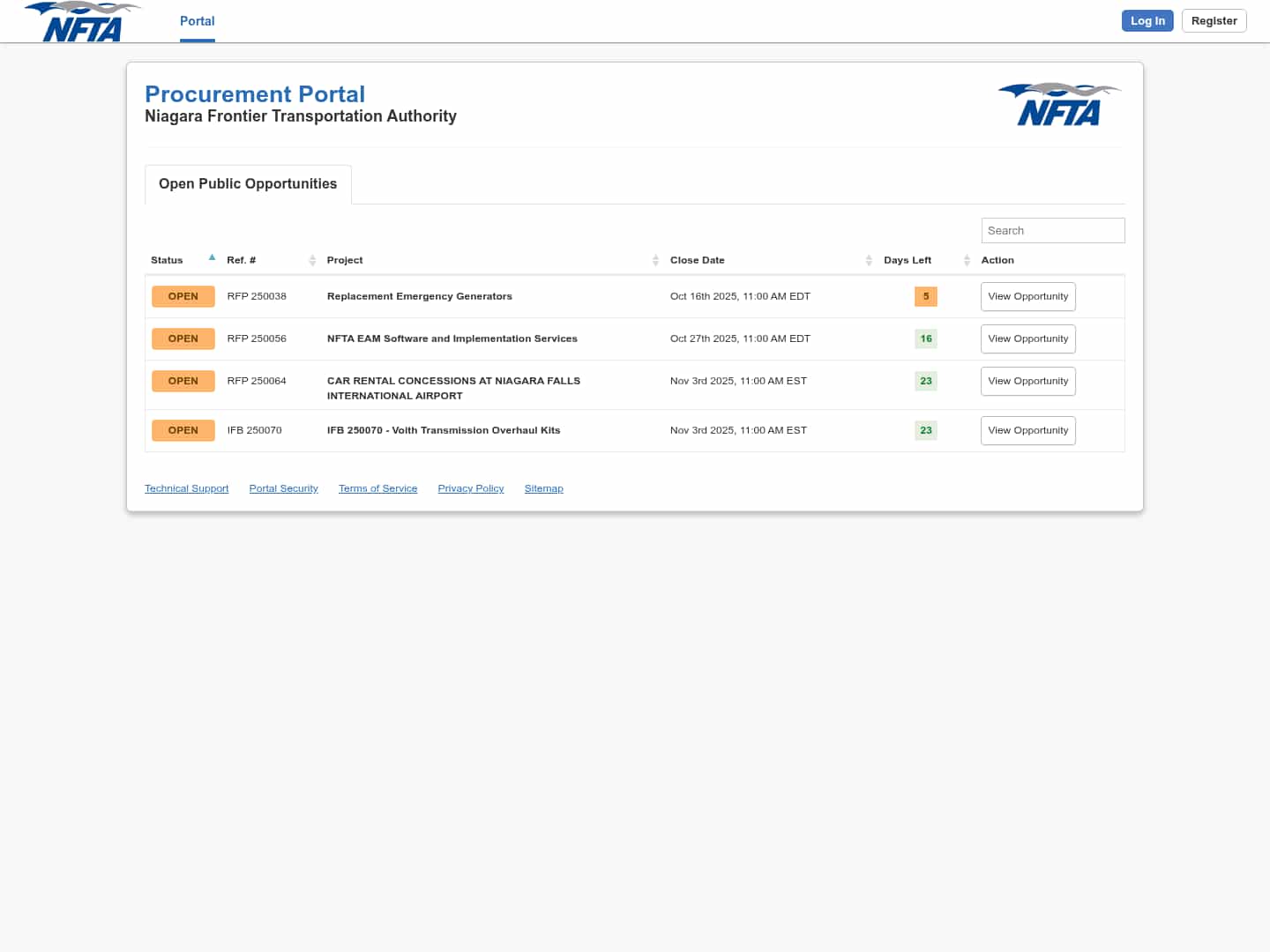Click the NFTA logo in top navbar

(x=82, y=22)
